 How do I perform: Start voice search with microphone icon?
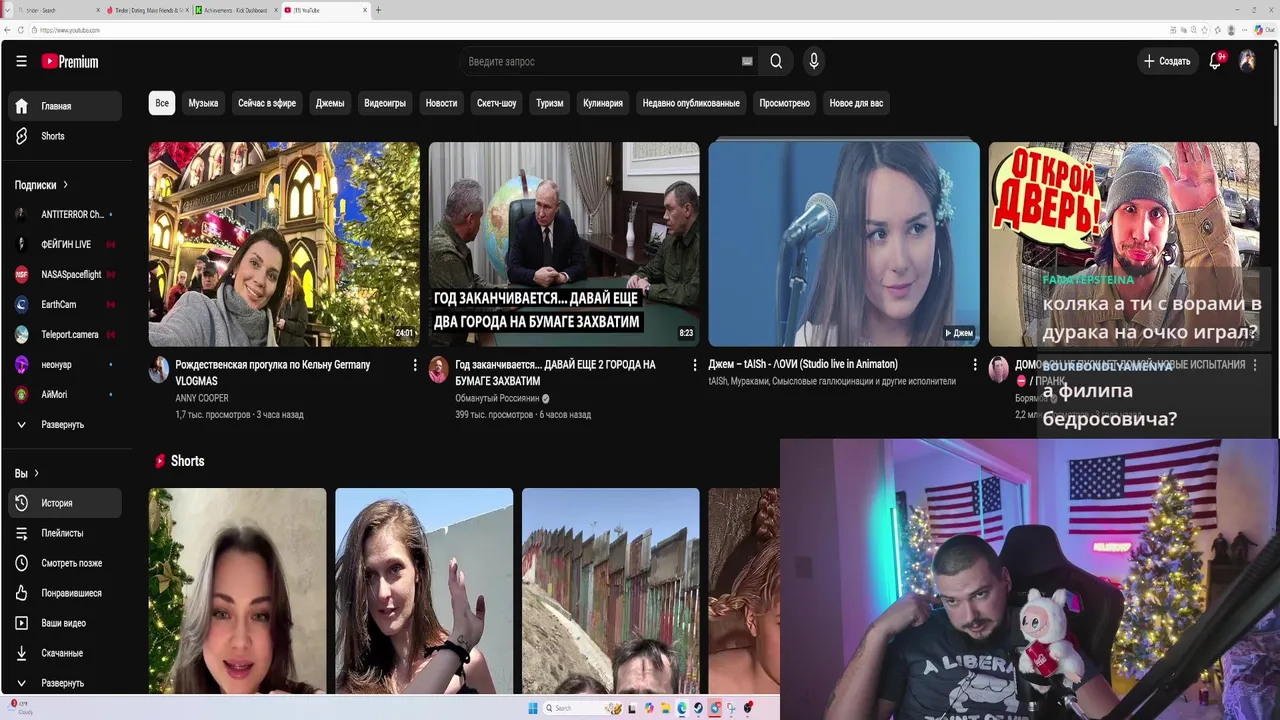tap(814, 61)
